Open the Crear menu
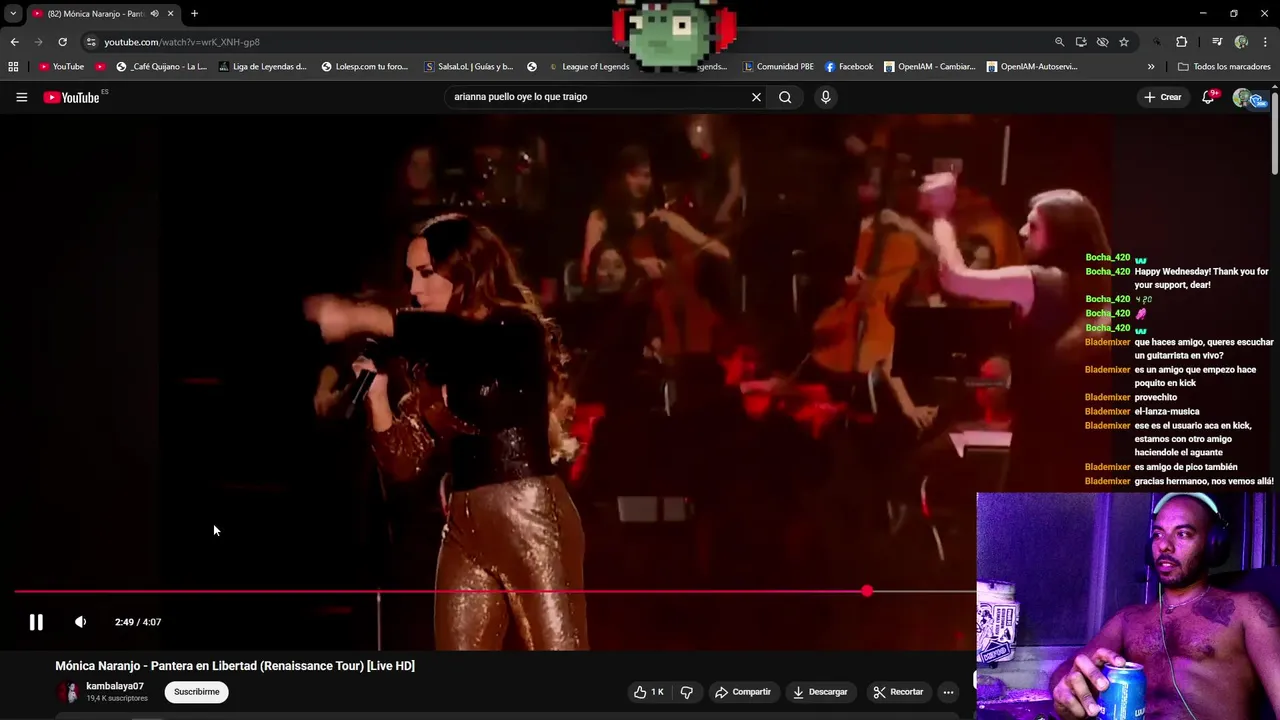 pos(1163,97)
